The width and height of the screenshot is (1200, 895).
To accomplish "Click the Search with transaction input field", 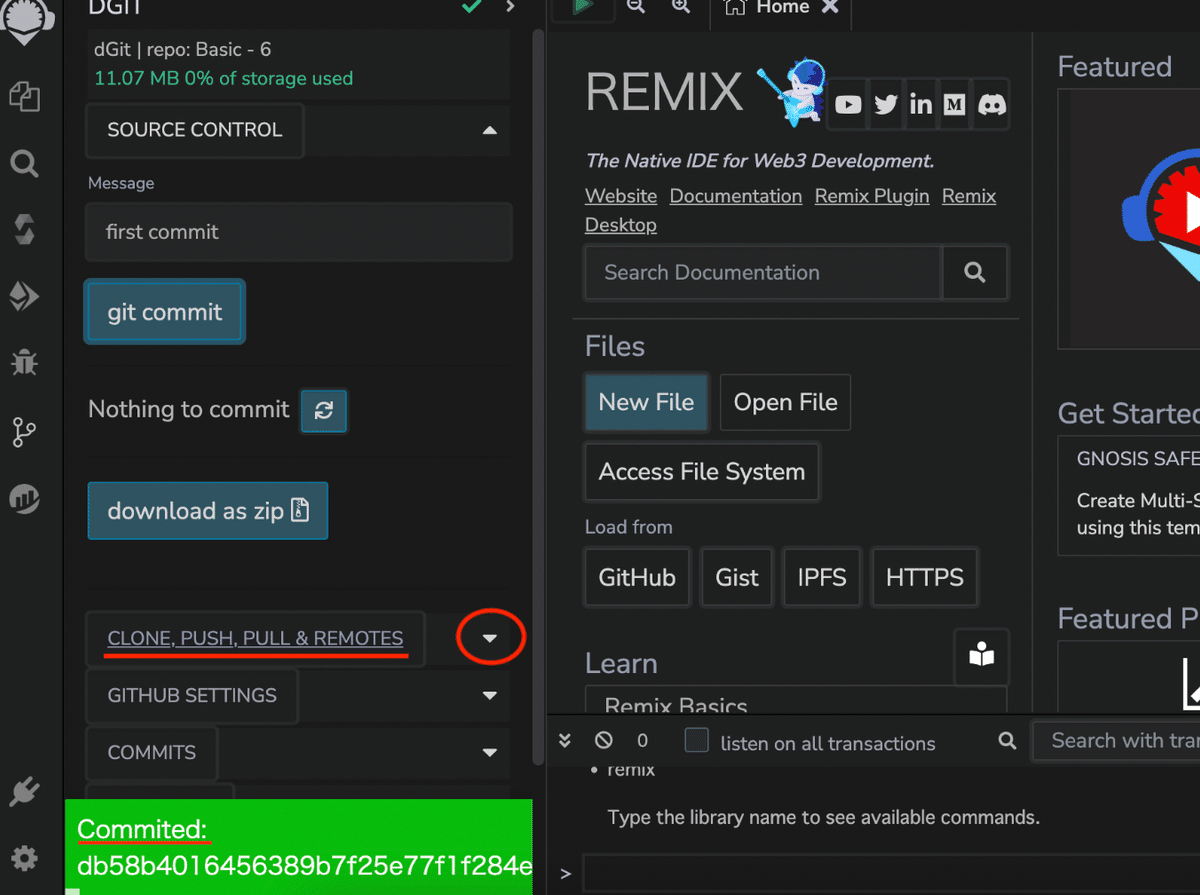I will pyautogui.click(x=1116, y=741).
